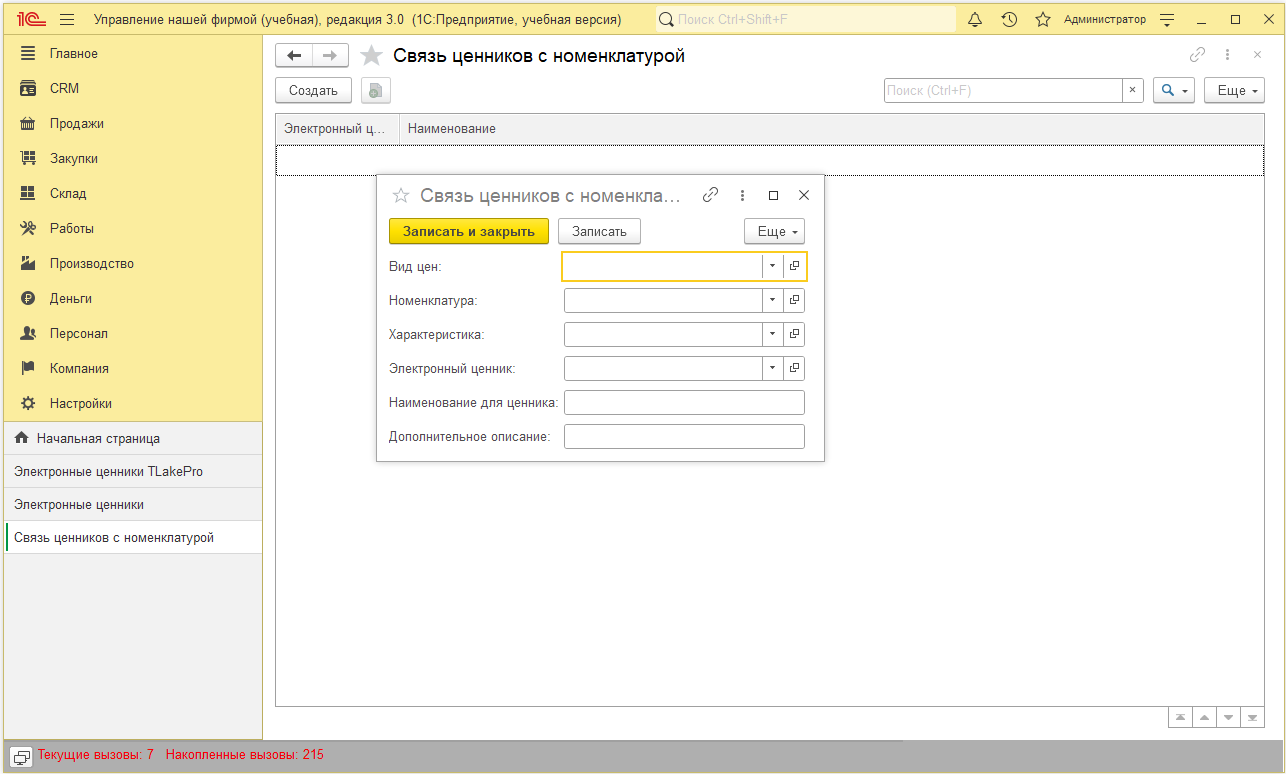Click the copy-record icon next to Создать
Image resolution: width=1286 pixels, height=774 pixels.
point(375,90)
